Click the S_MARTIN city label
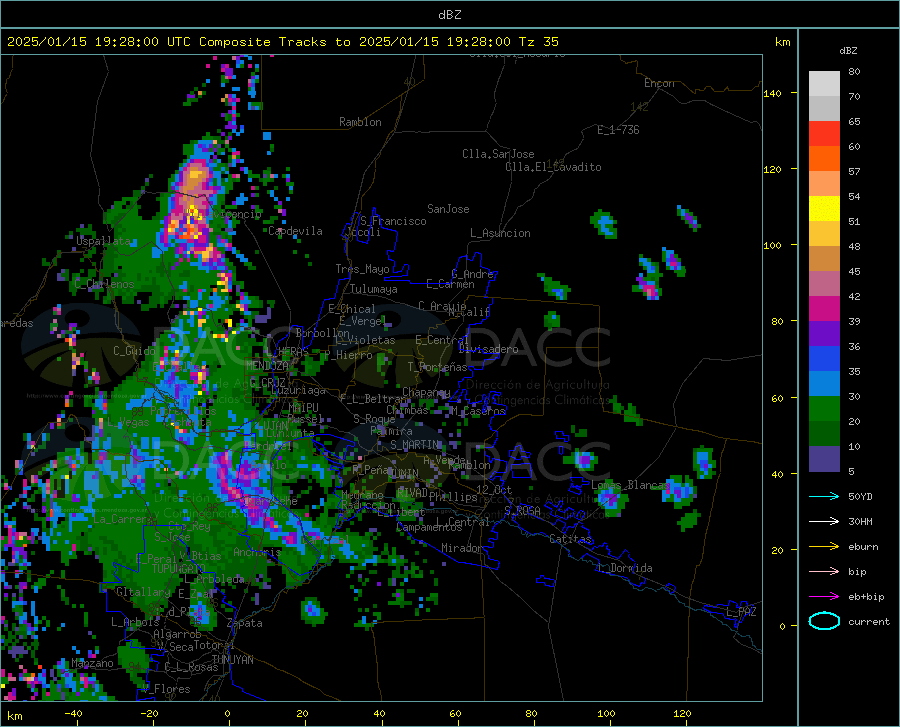The height and width of the screenshot is (727, 900). 416,445
